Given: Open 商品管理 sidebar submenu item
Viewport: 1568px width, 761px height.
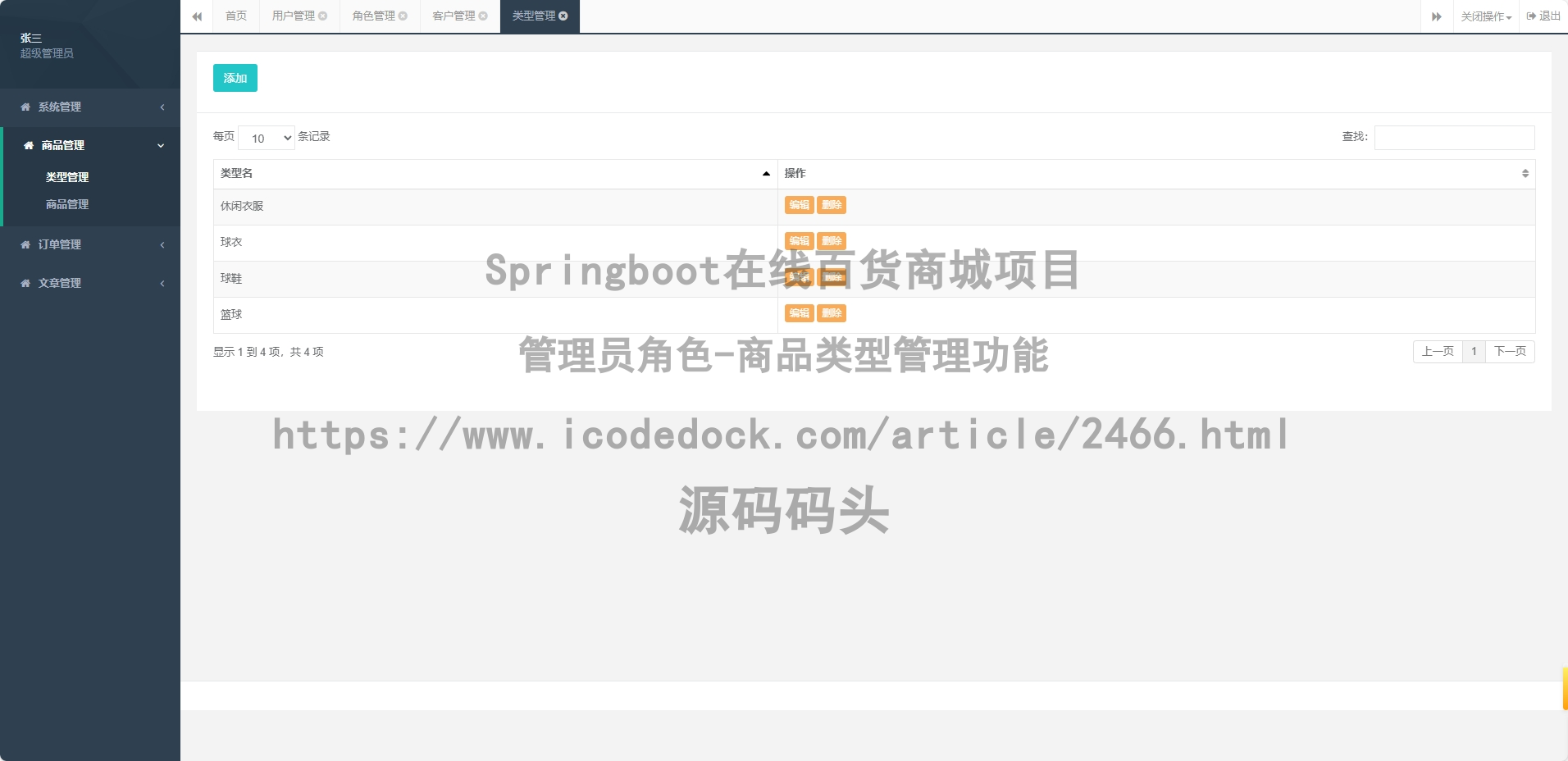Looking at the screenshot, I should coord(67,205).
